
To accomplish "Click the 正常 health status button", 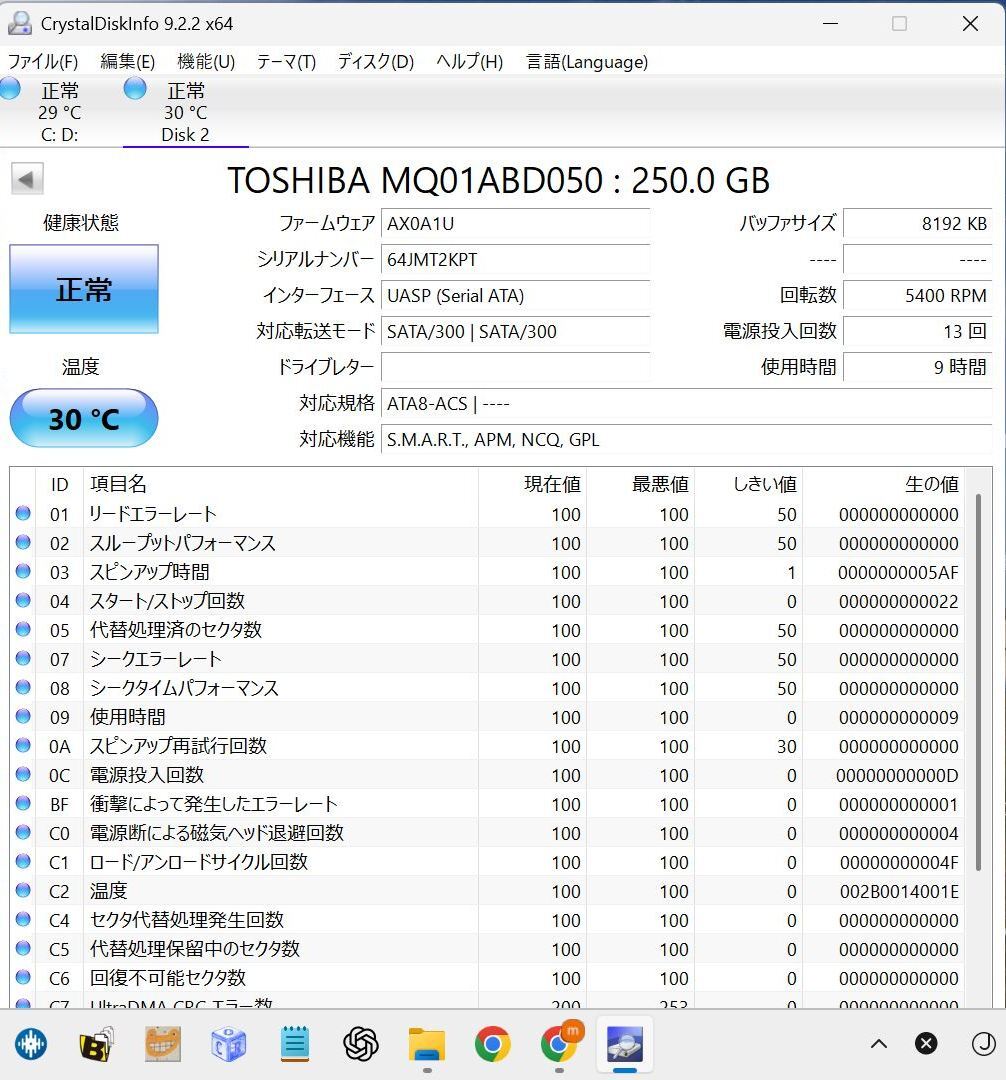I will (x=84, y=289).
